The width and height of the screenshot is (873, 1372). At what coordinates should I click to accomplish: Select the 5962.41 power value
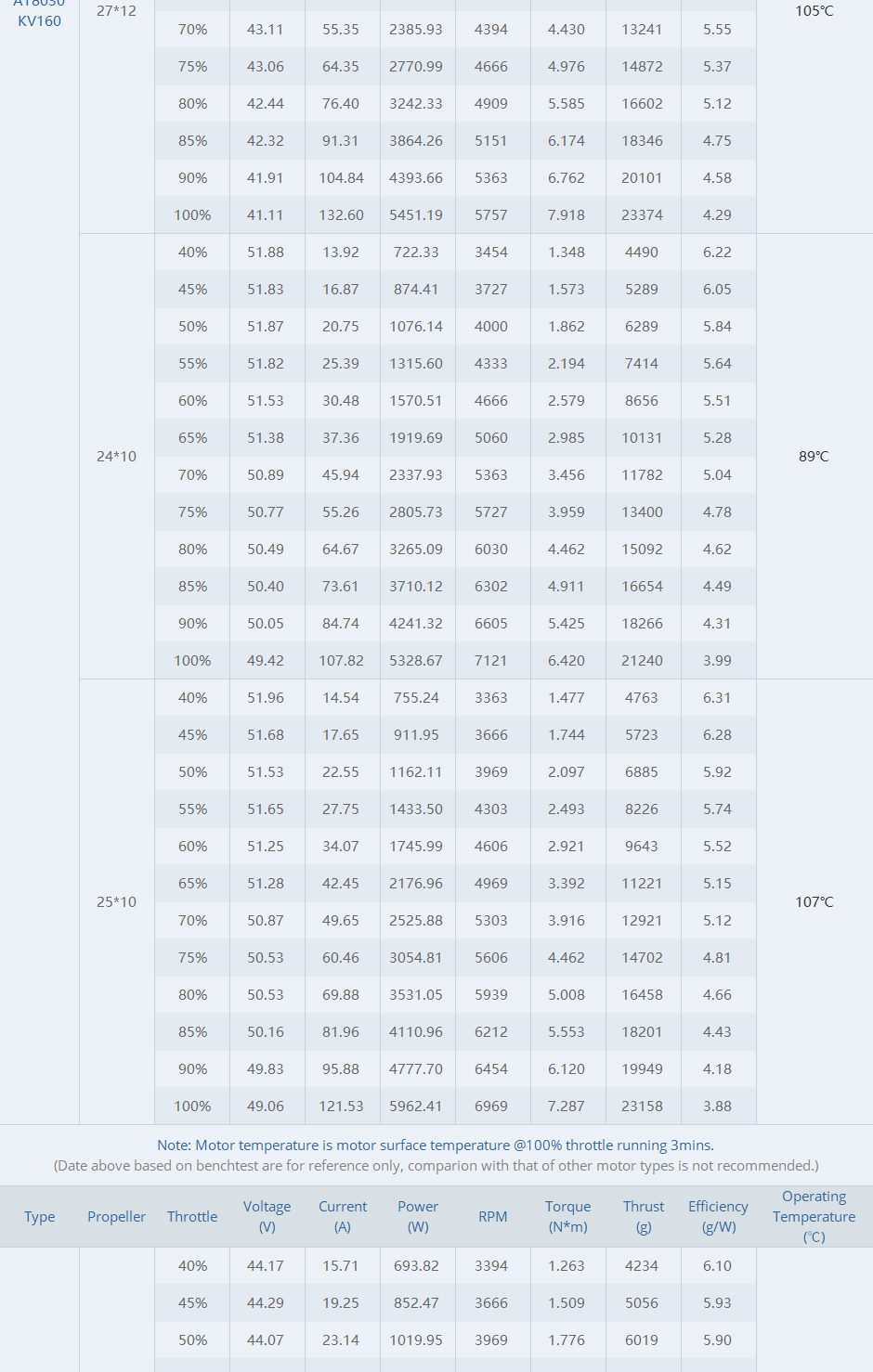click(416, 1106)
